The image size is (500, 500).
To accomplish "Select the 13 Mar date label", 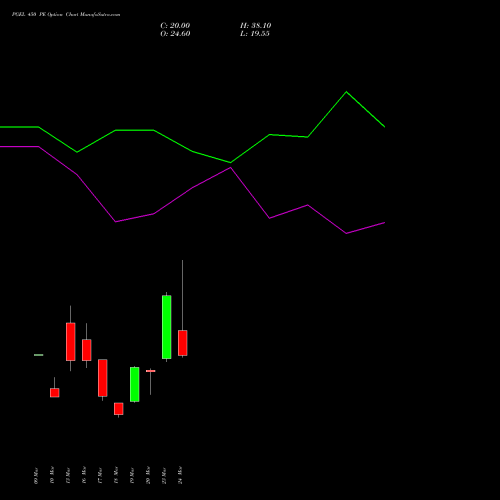I will (x=68, y=476).
